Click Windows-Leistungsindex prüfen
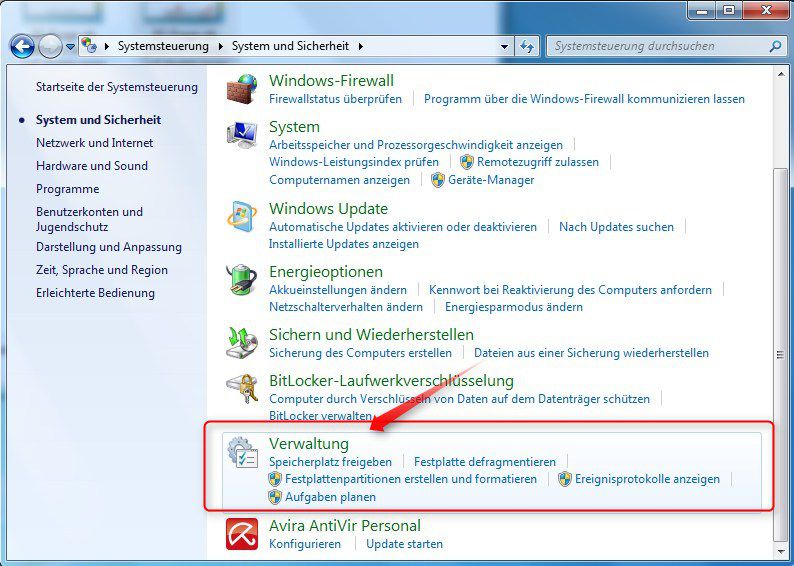This screenshot has height=566, width=794. click(x=353, y=162)
